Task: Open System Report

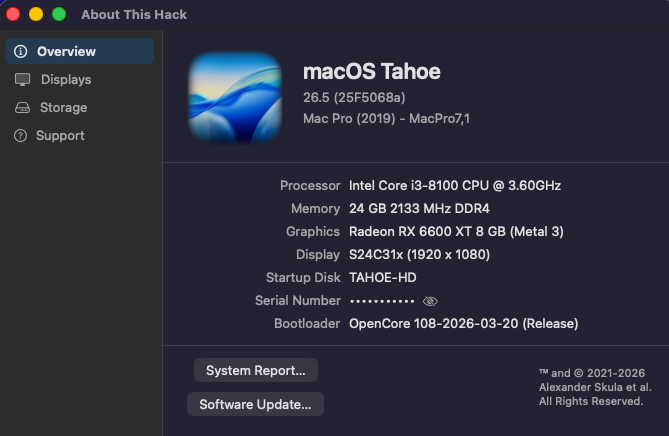Action: click(x=256, y=370)
